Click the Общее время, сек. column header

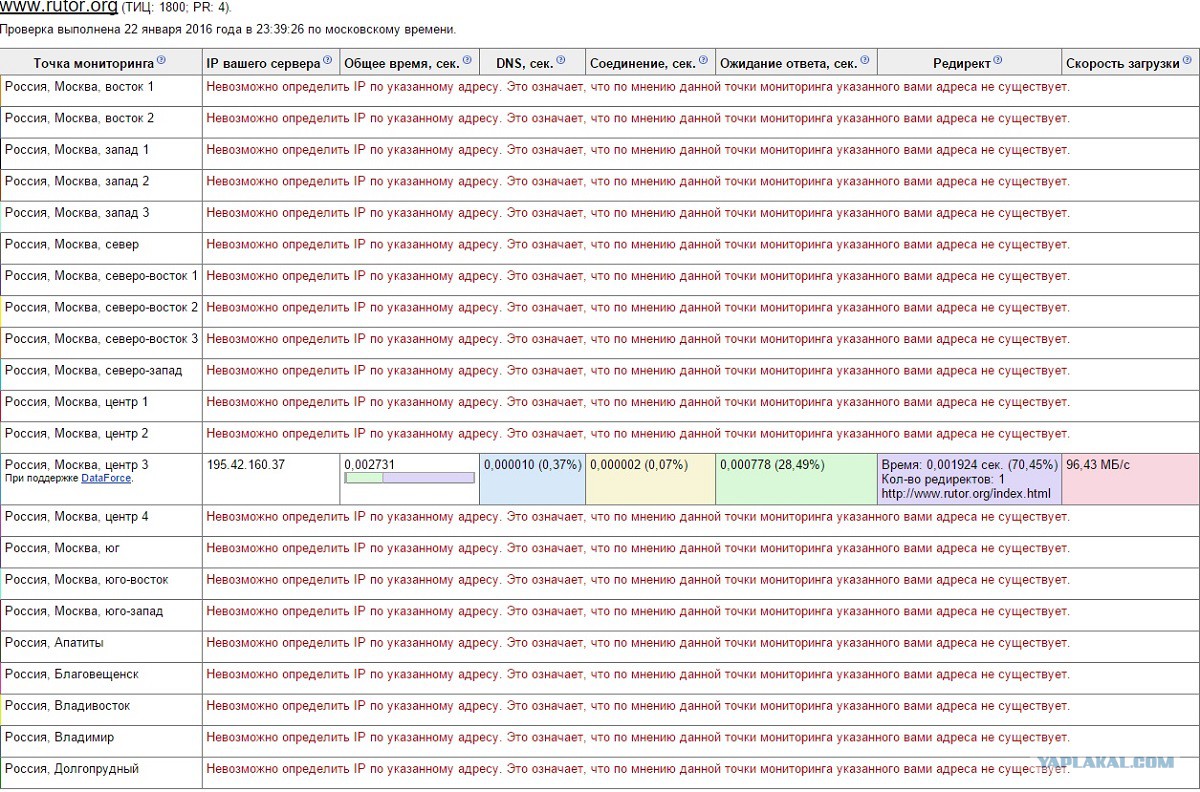point(410,62)
